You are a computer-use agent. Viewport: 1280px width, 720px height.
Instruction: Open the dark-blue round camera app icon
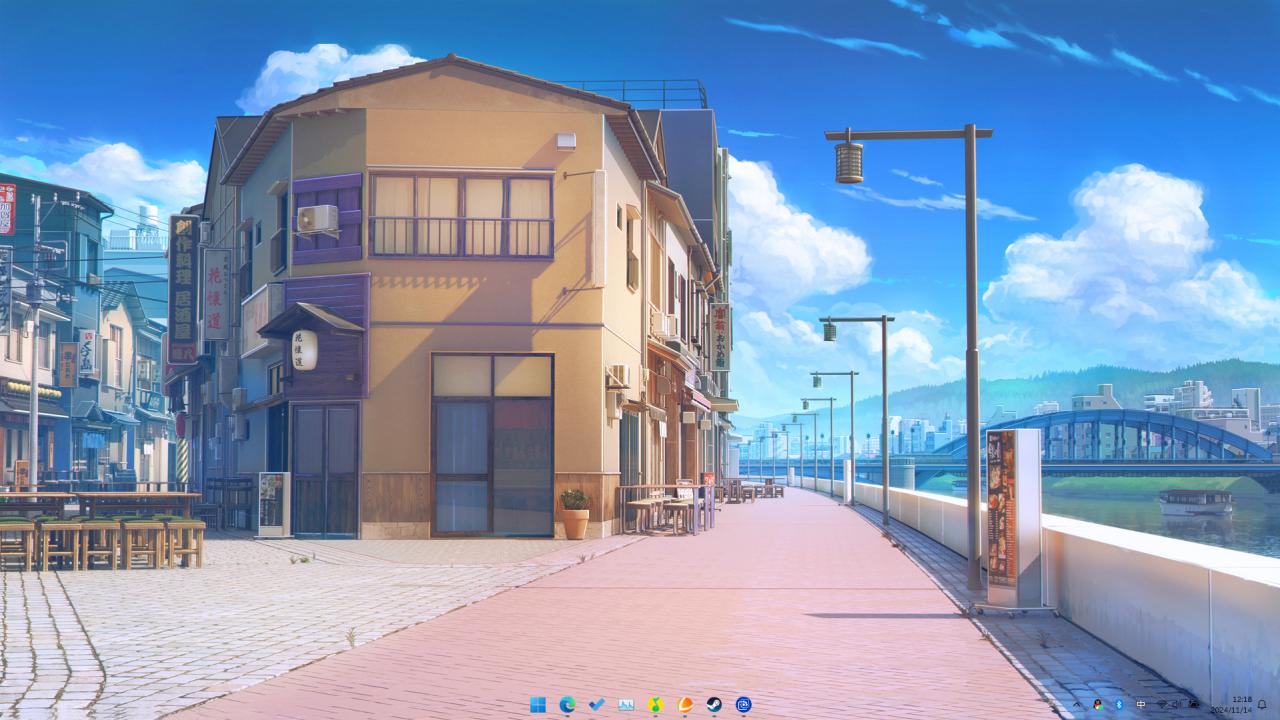743,705
